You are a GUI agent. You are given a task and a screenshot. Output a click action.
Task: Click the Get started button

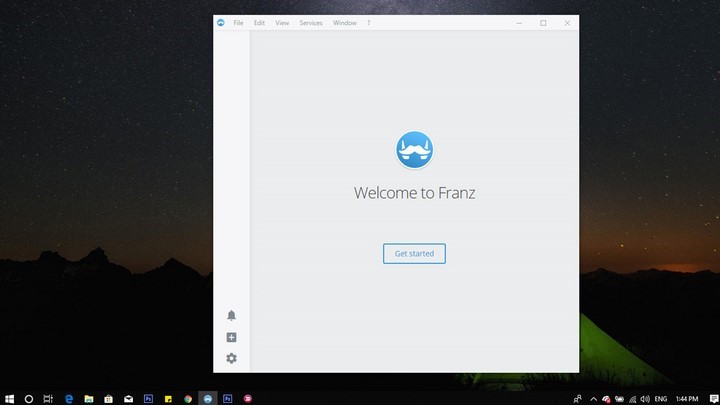pos(414,254)
